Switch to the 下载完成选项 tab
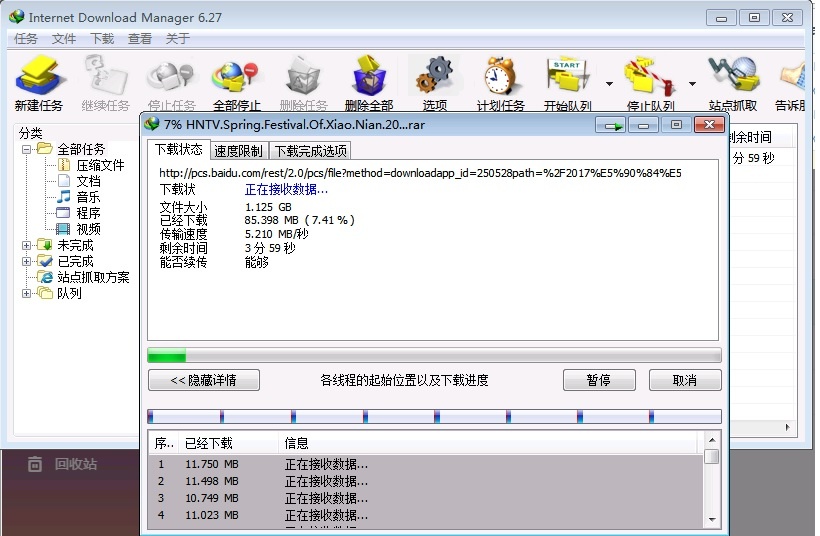This screenshot has height=536, width=820. [x=311, y=151]
